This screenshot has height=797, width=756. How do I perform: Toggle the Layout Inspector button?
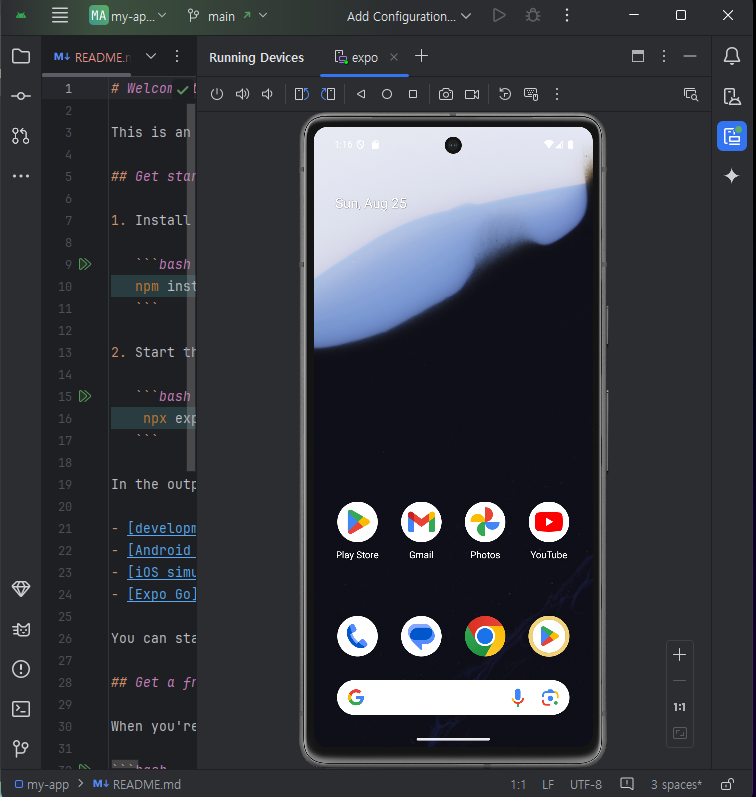(690, 94)
